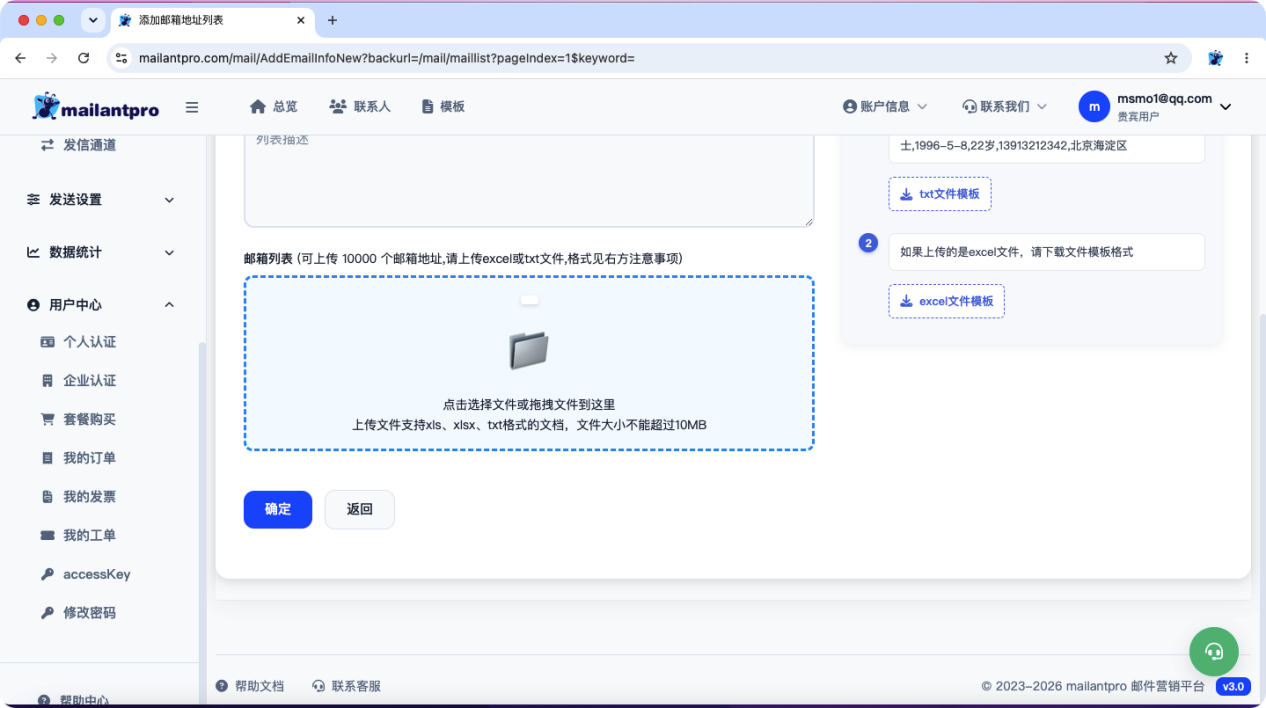1266x708 pixels.
Task: Open user account chevron menu
Action: [x=1226, y=107]
